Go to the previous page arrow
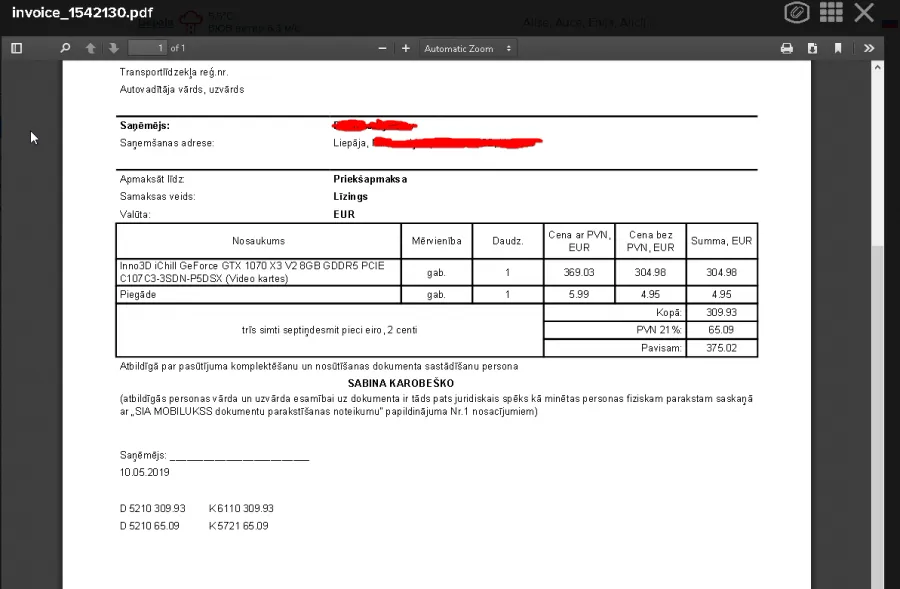Image resolution: width=900 pixels, height=589 pixels. pos(90,48)
